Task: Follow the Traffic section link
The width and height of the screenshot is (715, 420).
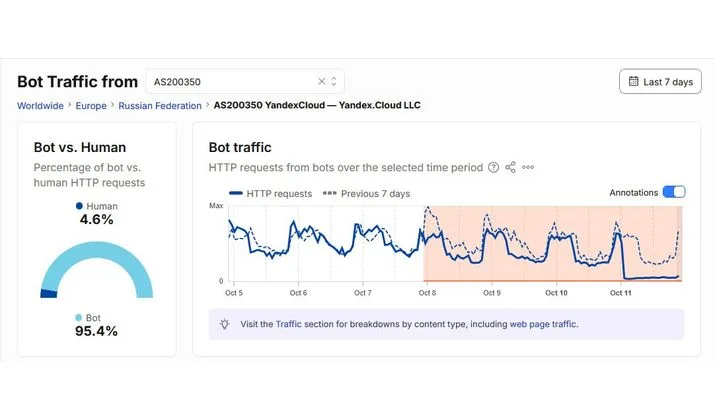Action: click(x=289, y=324)
